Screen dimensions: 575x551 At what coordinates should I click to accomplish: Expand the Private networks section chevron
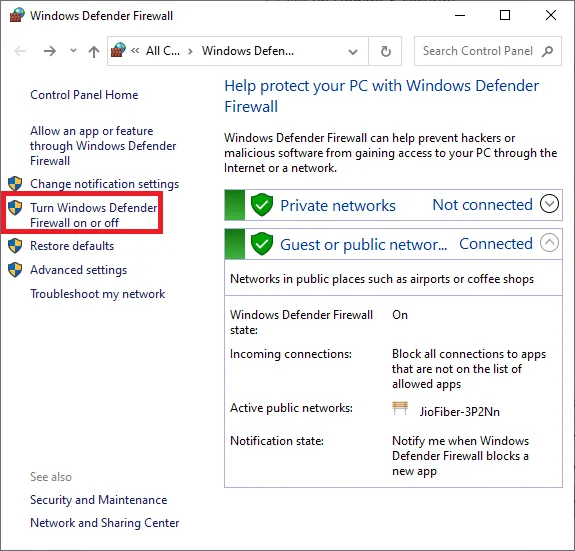pos(549,204)
